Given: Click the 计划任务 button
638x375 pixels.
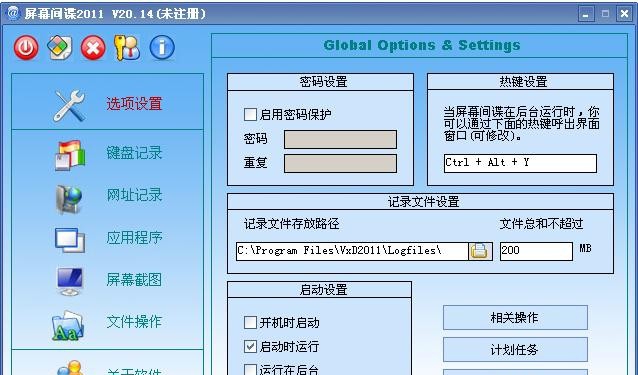Looking at the screenshot, I should coord(515,349).
